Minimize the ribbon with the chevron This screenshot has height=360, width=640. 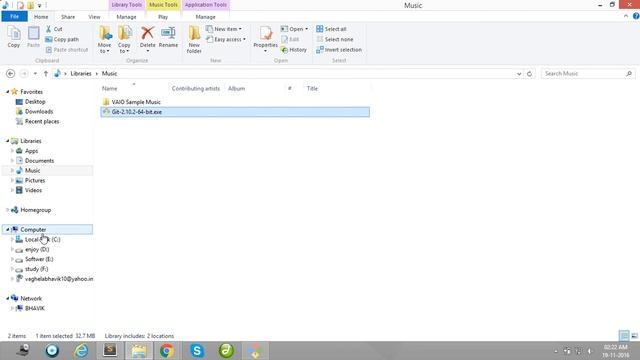(626, 16)
